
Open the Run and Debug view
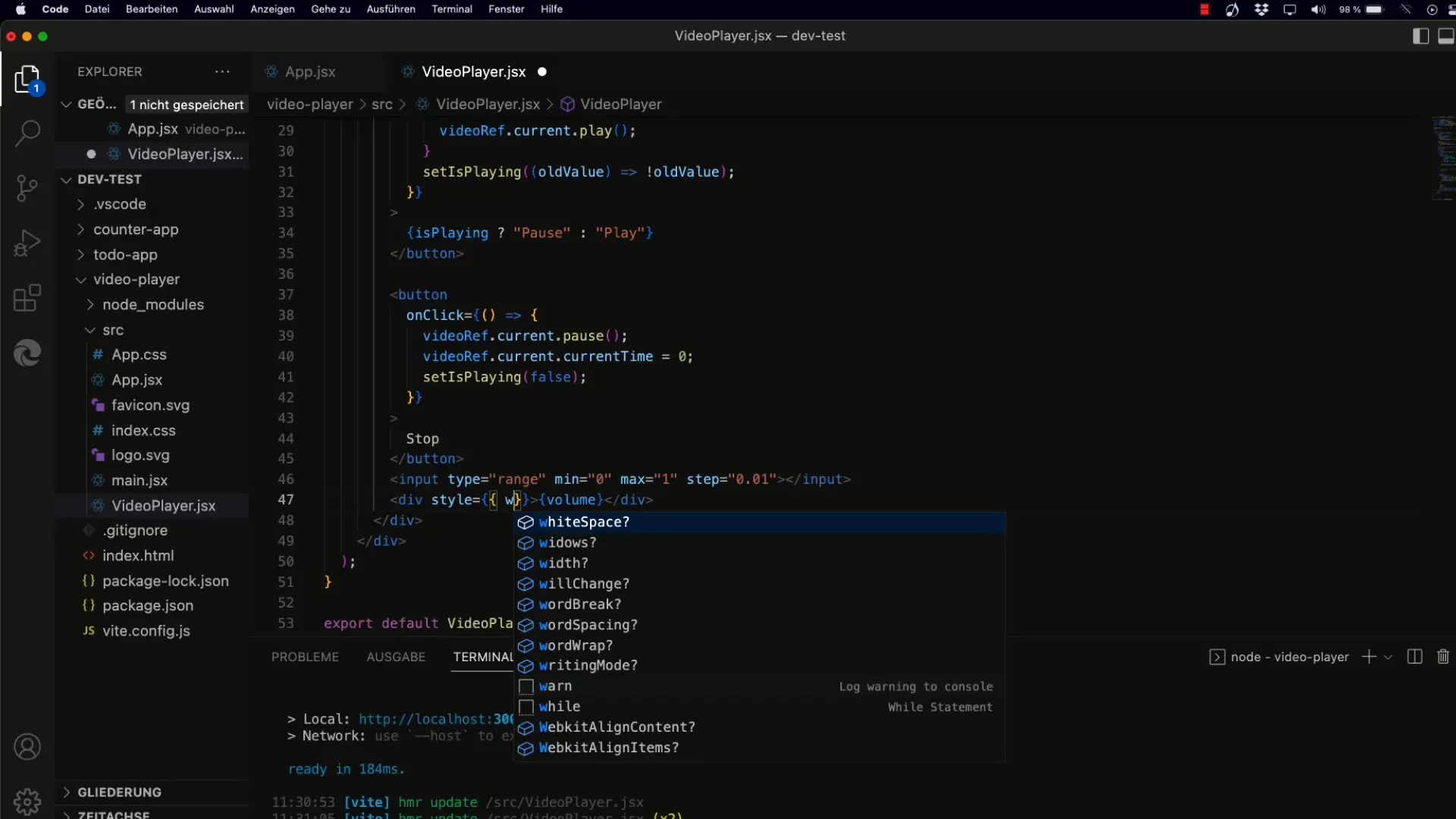[x=27, y=243]
